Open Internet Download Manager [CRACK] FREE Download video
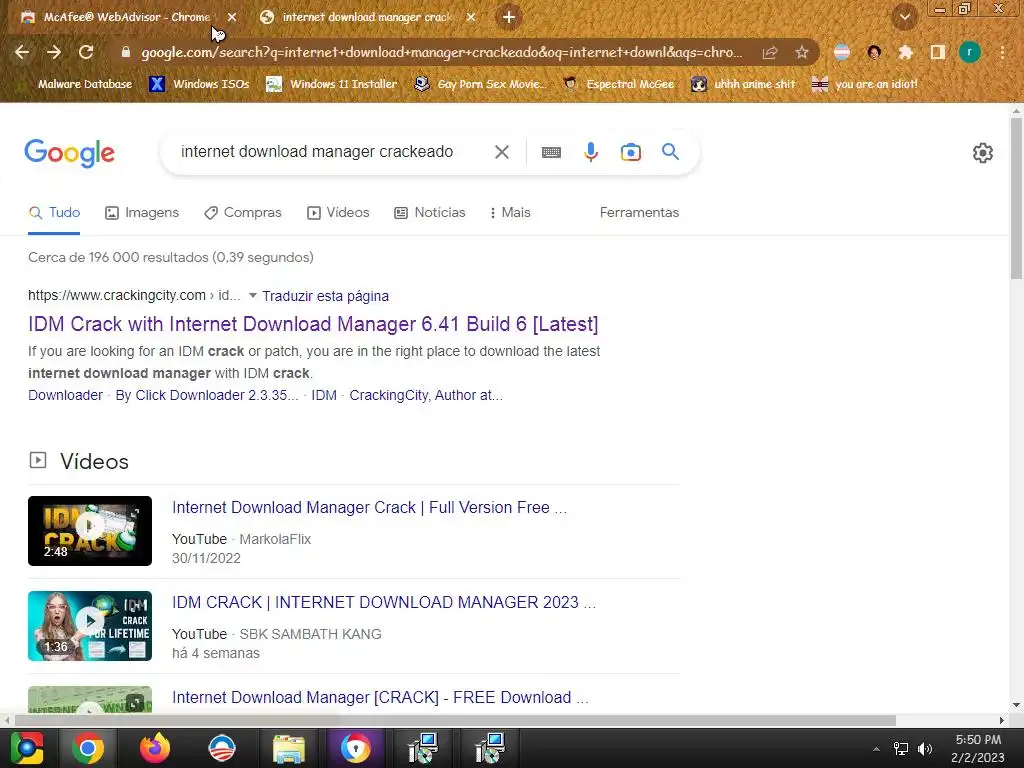Viewport: 1024px width, 768px height. 381,697
